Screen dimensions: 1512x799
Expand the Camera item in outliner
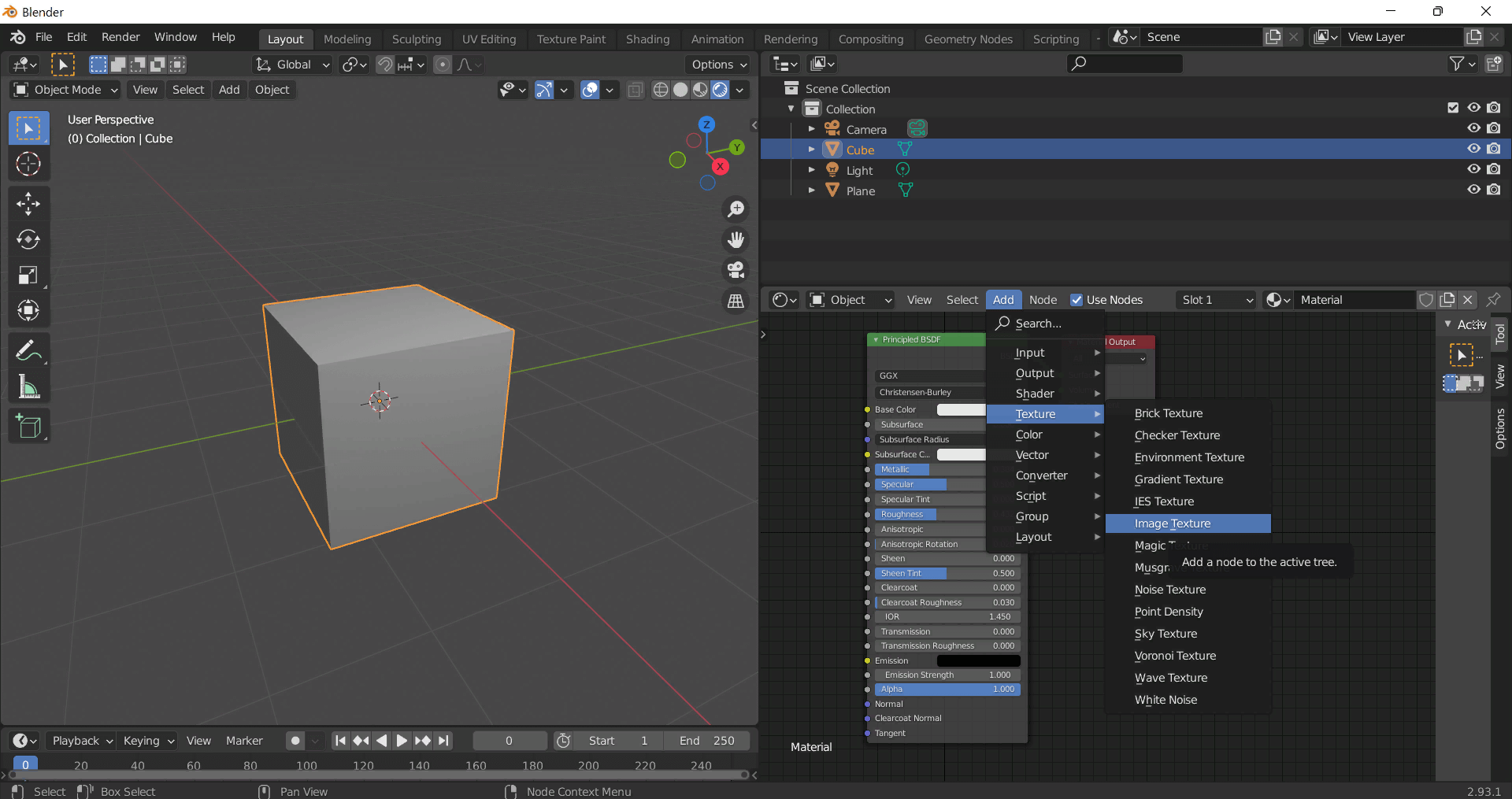[812, 129]
